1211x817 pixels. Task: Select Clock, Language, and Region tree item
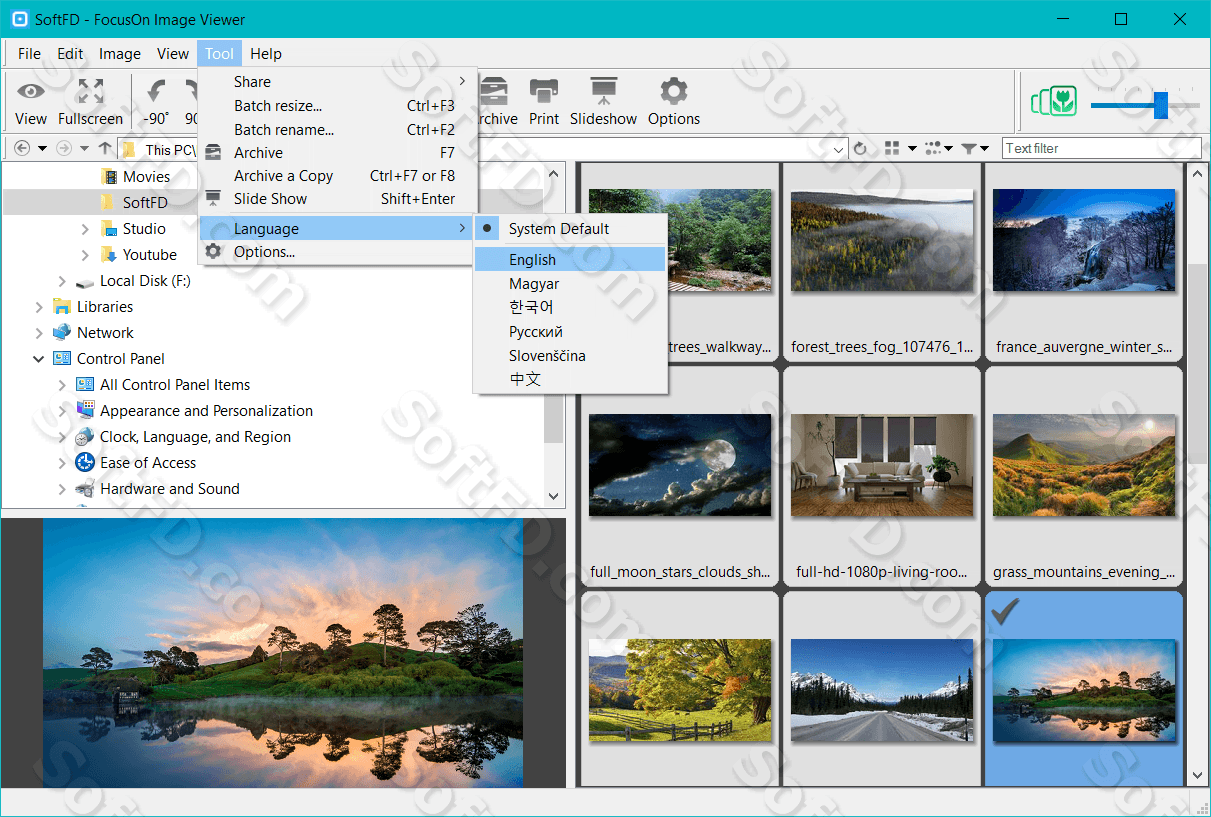pos(195,437)
